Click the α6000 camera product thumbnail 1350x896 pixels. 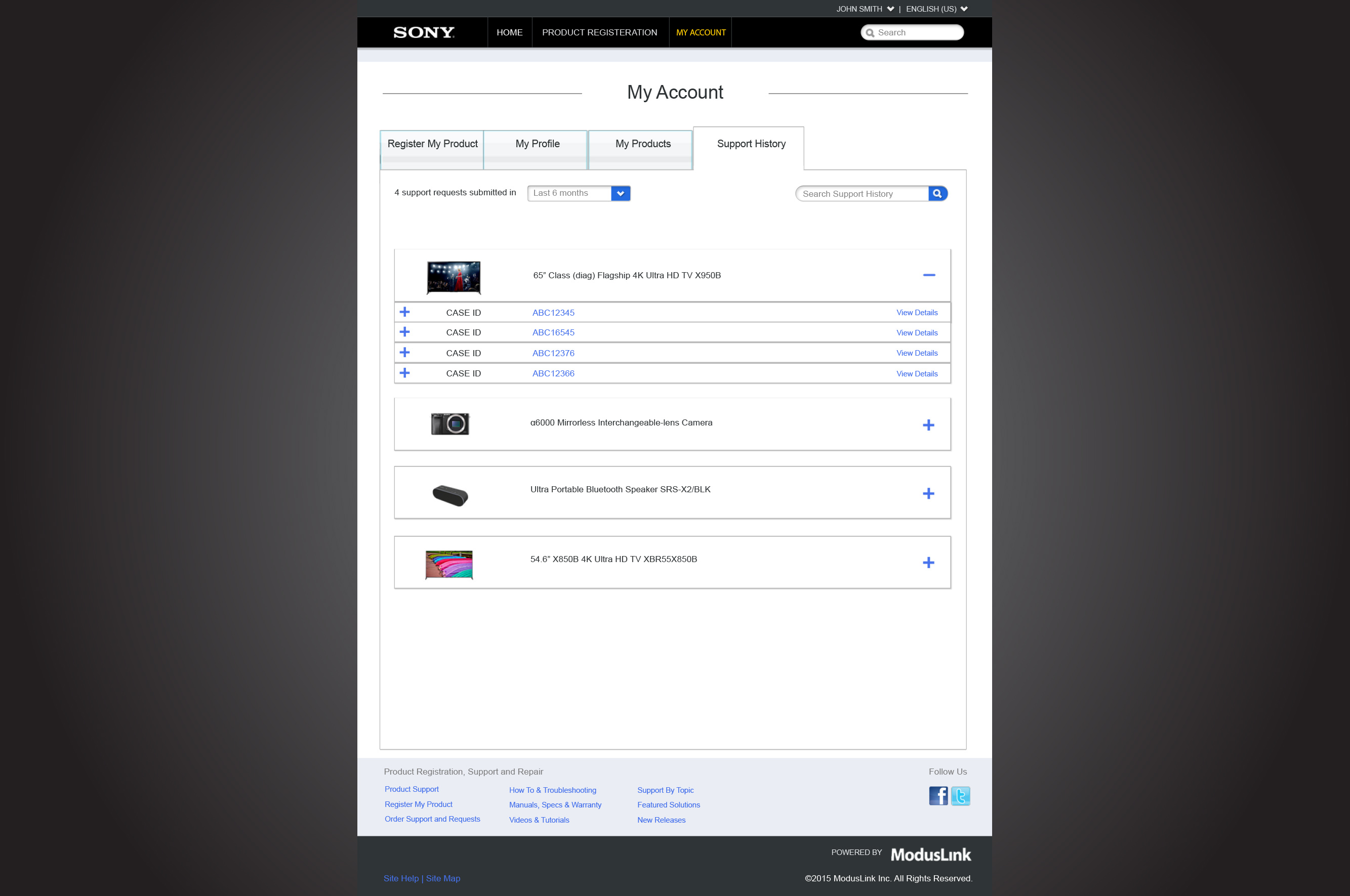[450, 424]
